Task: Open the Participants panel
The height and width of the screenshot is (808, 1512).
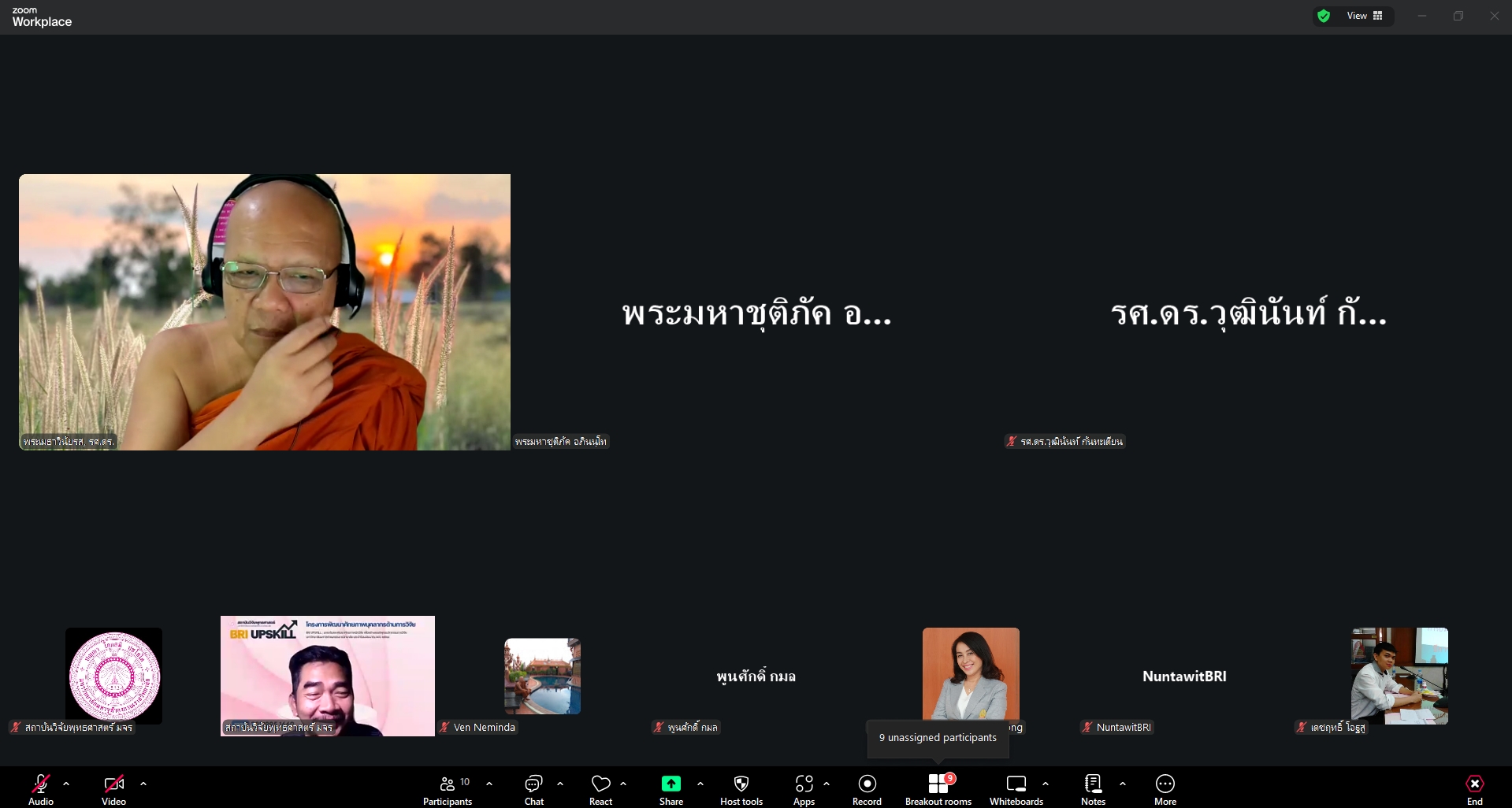Action: click(448, 788)
